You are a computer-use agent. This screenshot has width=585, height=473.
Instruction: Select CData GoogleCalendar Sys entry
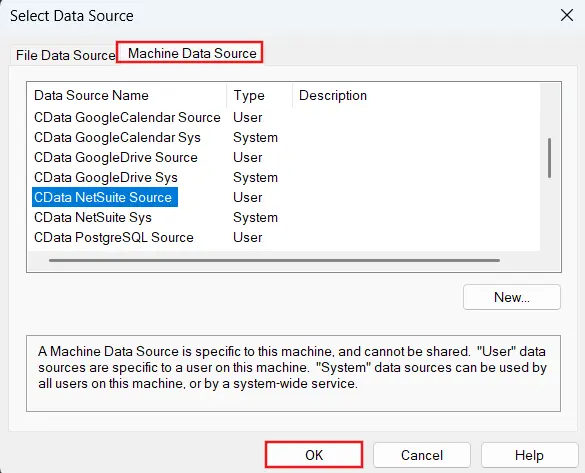click(x=117, y=138)
